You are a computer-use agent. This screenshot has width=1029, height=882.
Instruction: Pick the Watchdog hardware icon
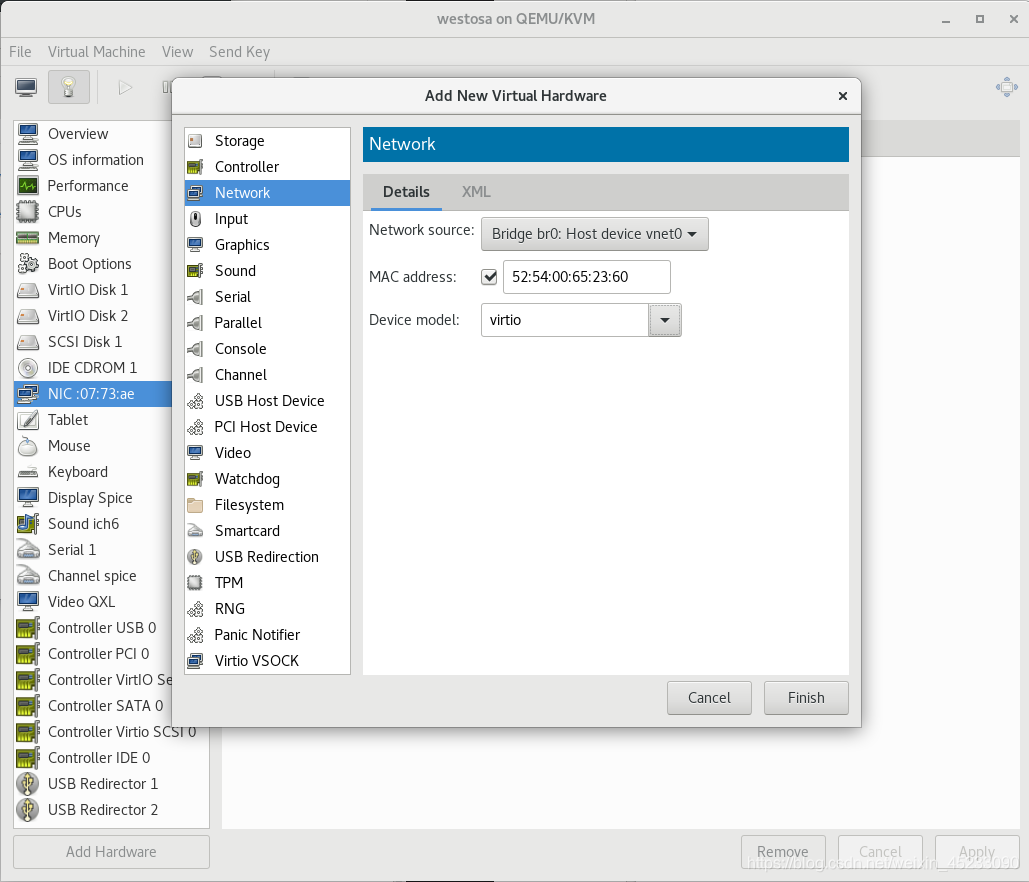[x=195, y=479]
